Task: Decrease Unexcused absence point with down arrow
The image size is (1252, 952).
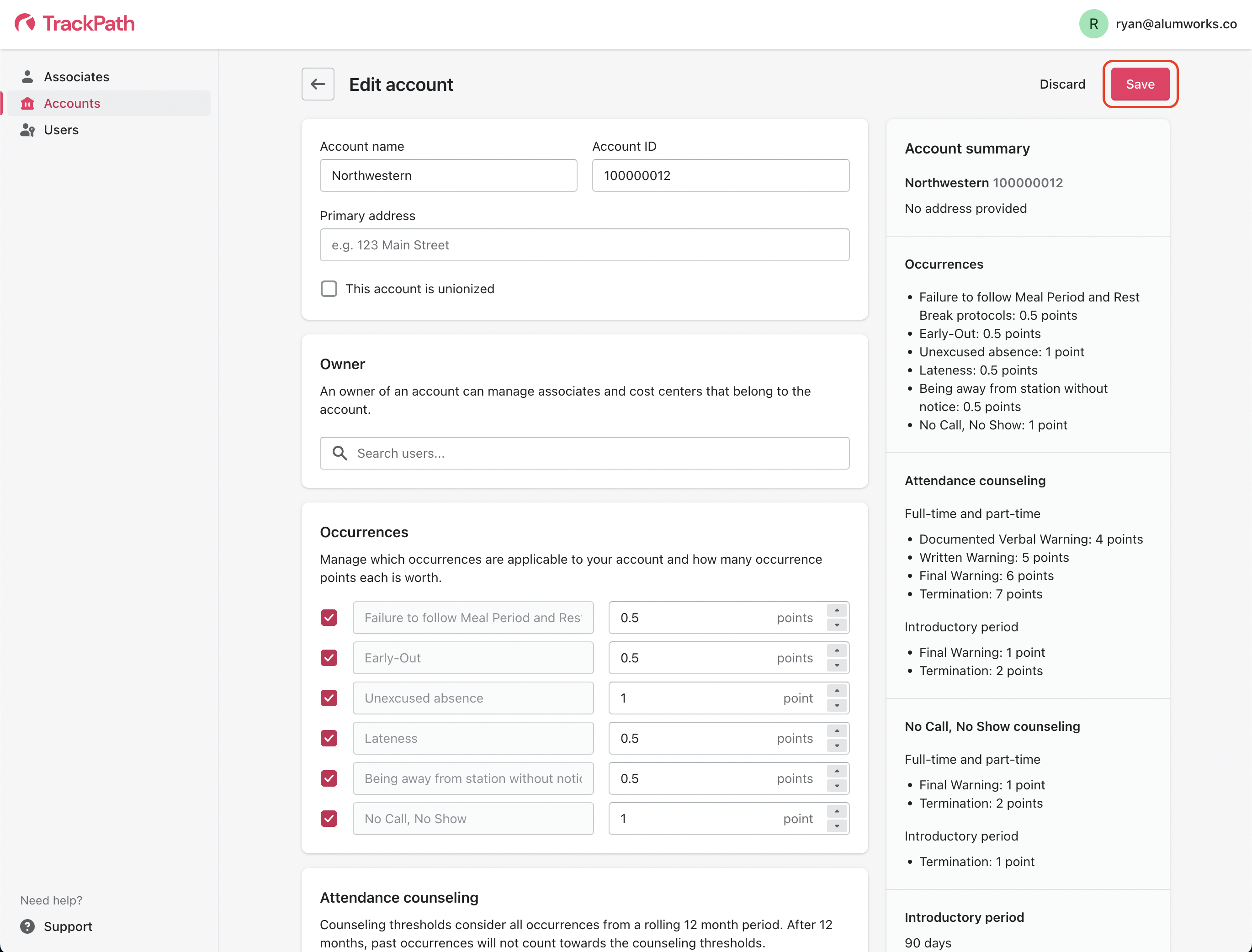Action: coord(837,705)
